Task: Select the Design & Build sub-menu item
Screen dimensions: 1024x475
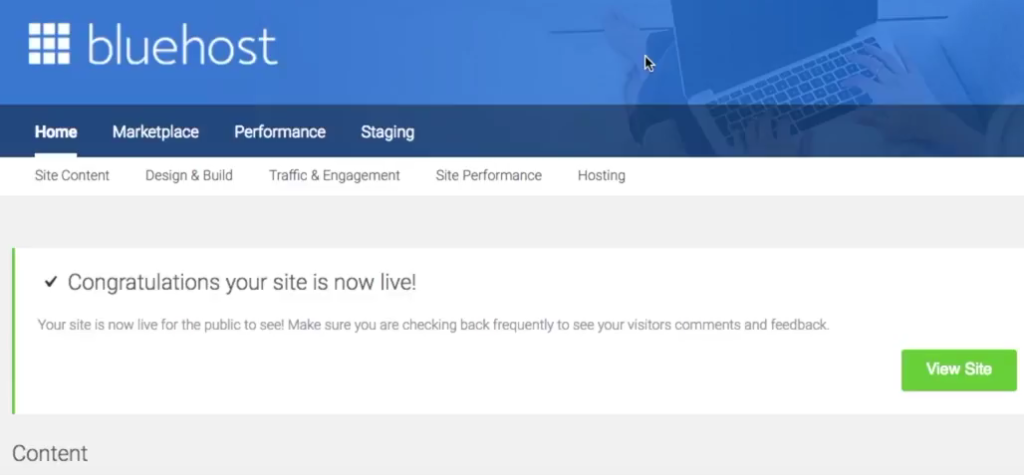Action: (189, 175)
